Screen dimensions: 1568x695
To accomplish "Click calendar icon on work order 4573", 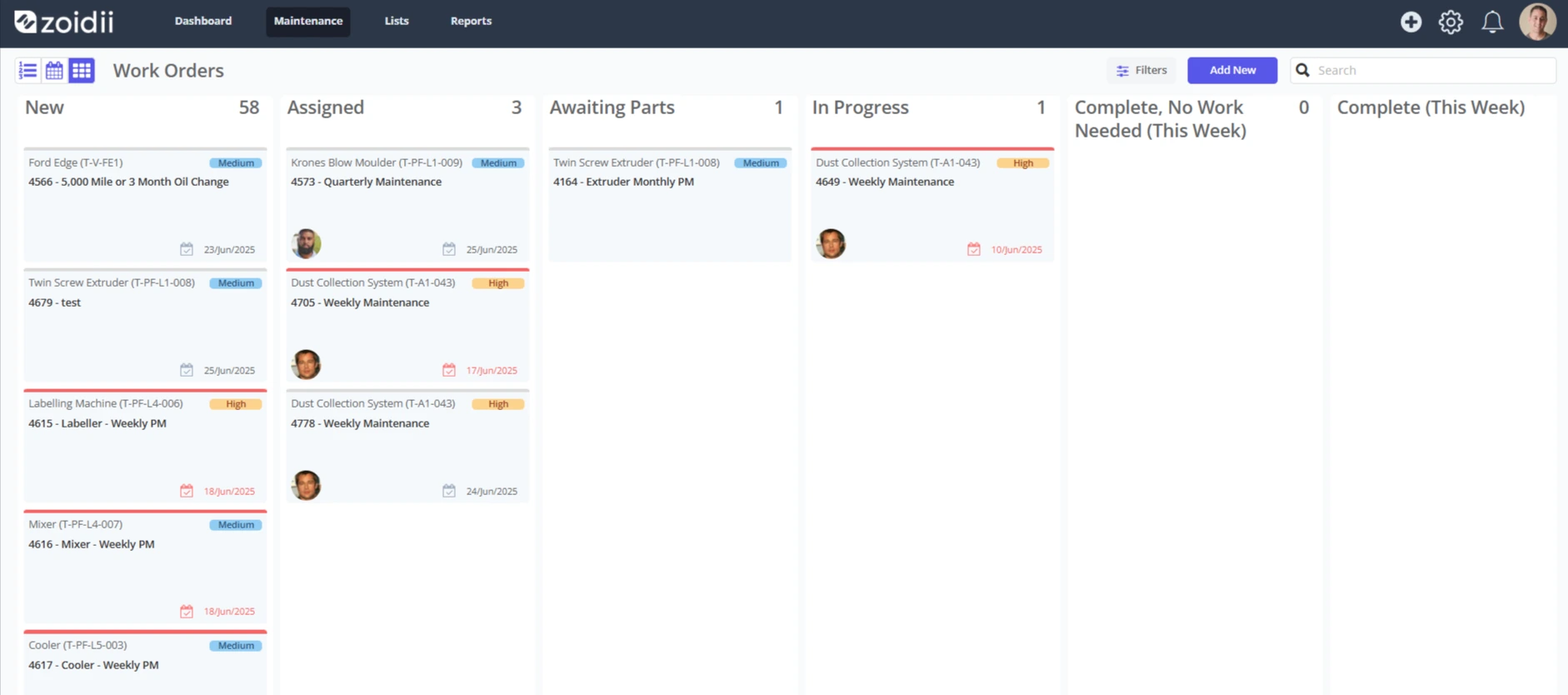I will pyautogui.click(x=449, y=249).
